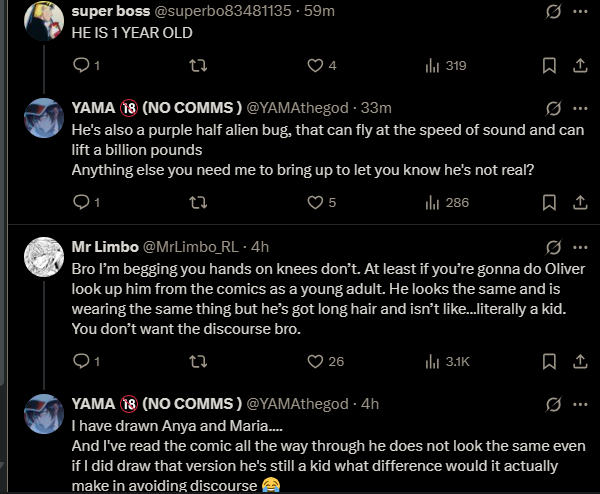The height and width of the screenshot is (494, 600).
Task: Like Mr Limbo's tweet with 26 likes
Action: point(326,361)
